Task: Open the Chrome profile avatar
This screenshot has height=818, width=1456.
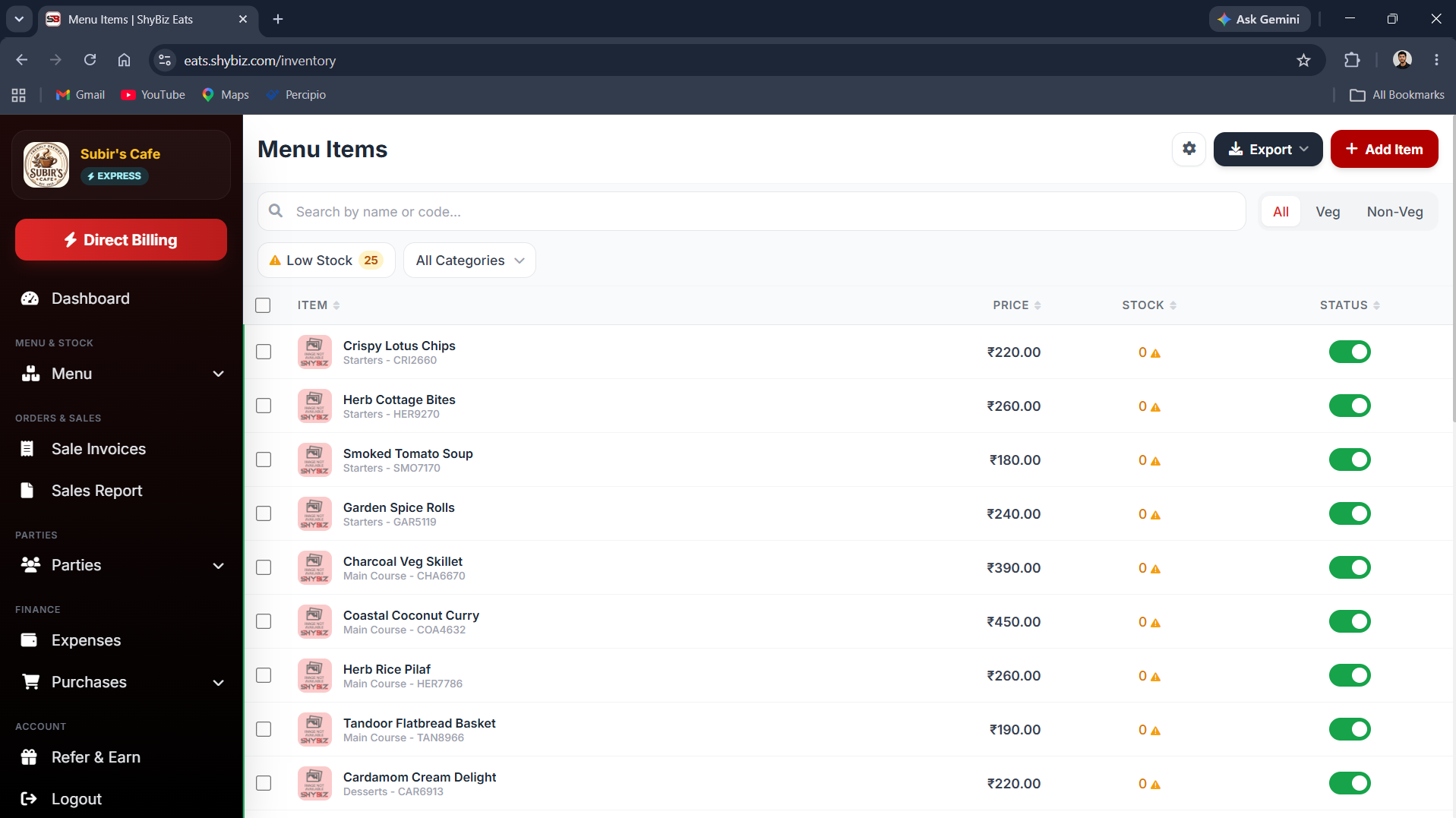Action: 1402,60
